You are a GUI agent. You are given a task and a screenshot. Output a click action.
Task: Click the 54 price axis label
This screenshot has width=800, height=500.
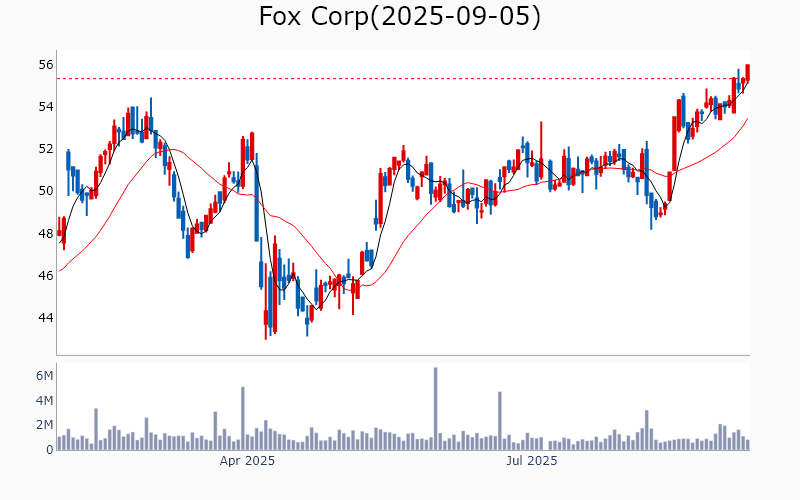click(x=46, y=107)
